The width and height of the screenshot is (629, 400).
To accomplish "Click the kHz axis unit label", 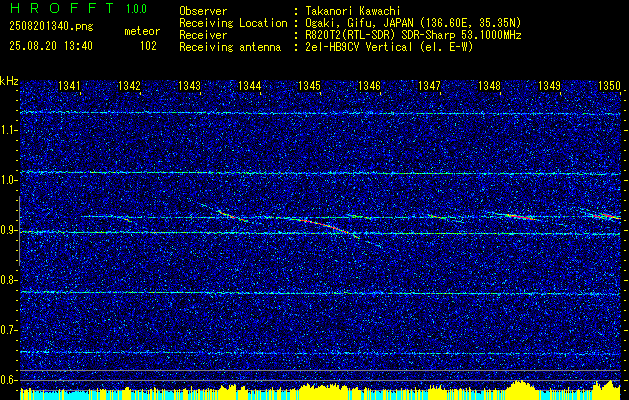I will [x=9, y=81].
